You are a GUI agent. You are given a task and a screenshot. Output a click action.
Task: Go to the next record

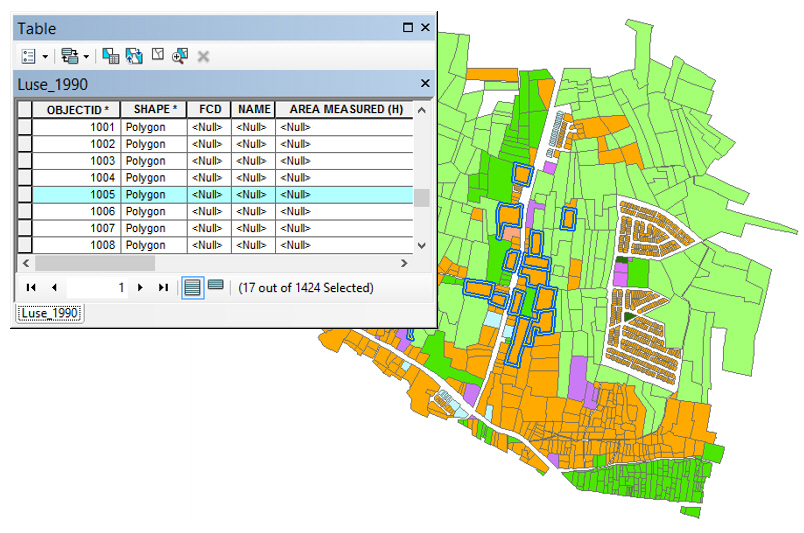coord(140,288)
